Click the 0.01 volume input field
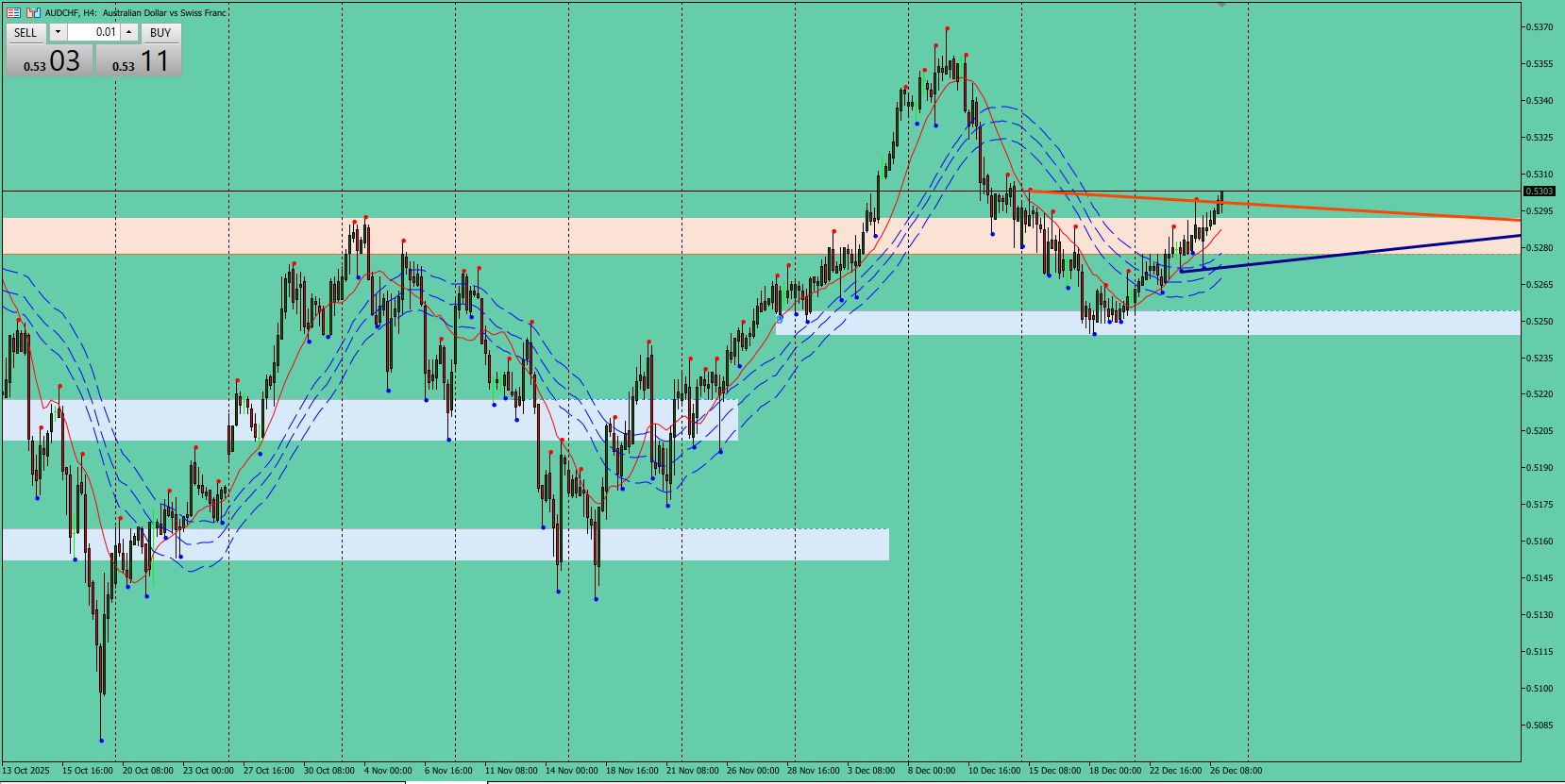 [93, 32]
